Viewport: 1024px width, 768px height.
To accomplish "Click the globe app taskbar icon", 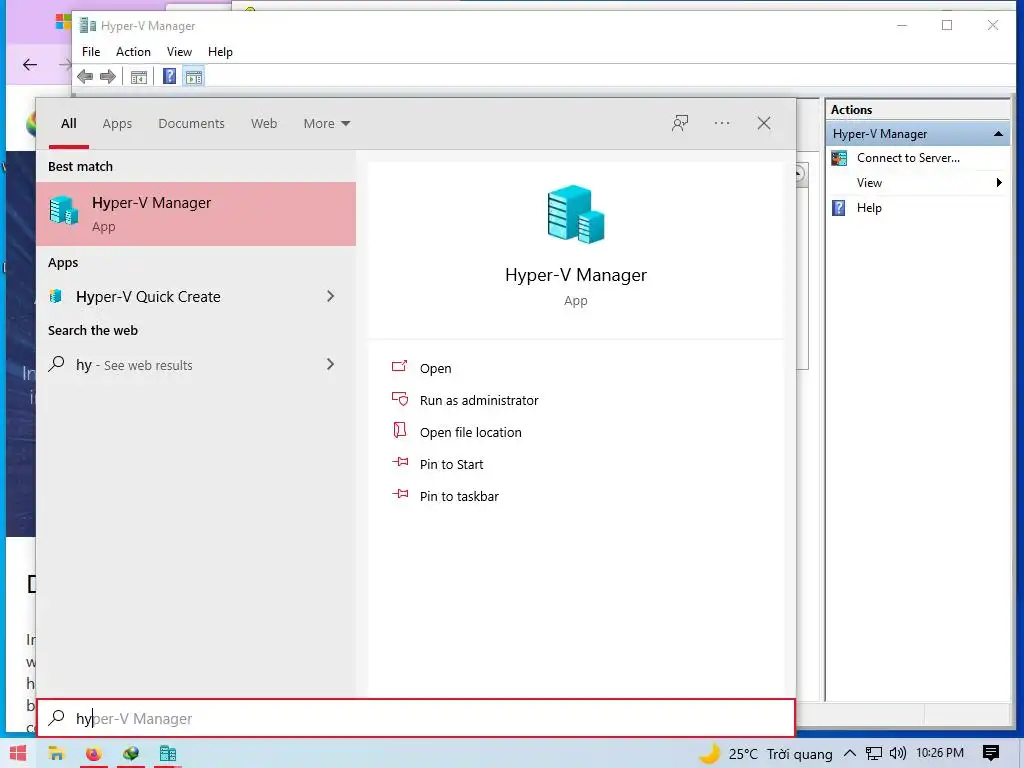I will (131, 753).
